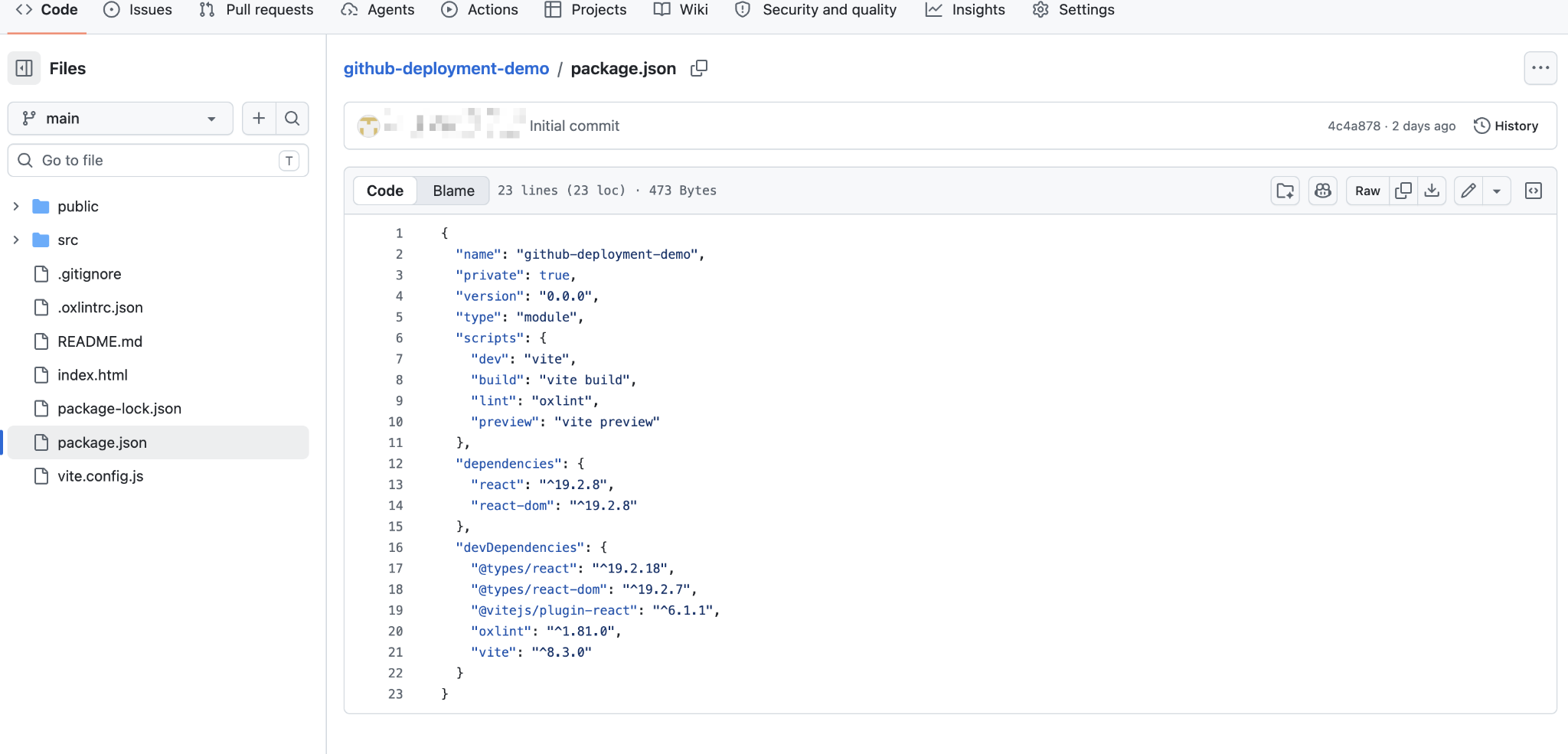Open package-lock.json from the file tree
Screen dimensions: 1568x754
158,409
